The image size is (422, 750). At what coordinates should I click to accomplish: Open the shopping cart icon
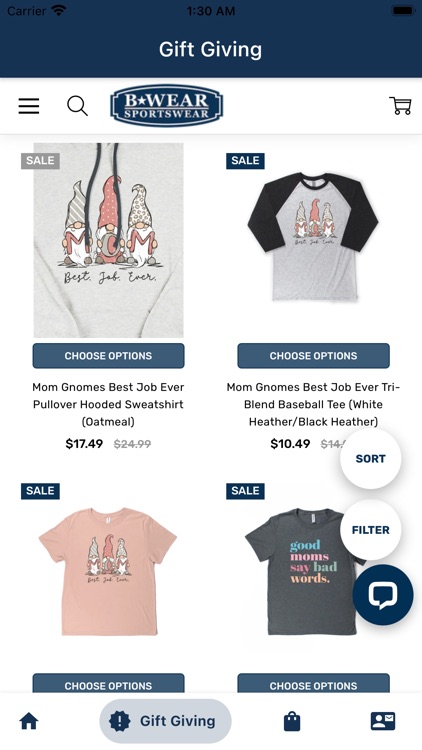(400, 106)
